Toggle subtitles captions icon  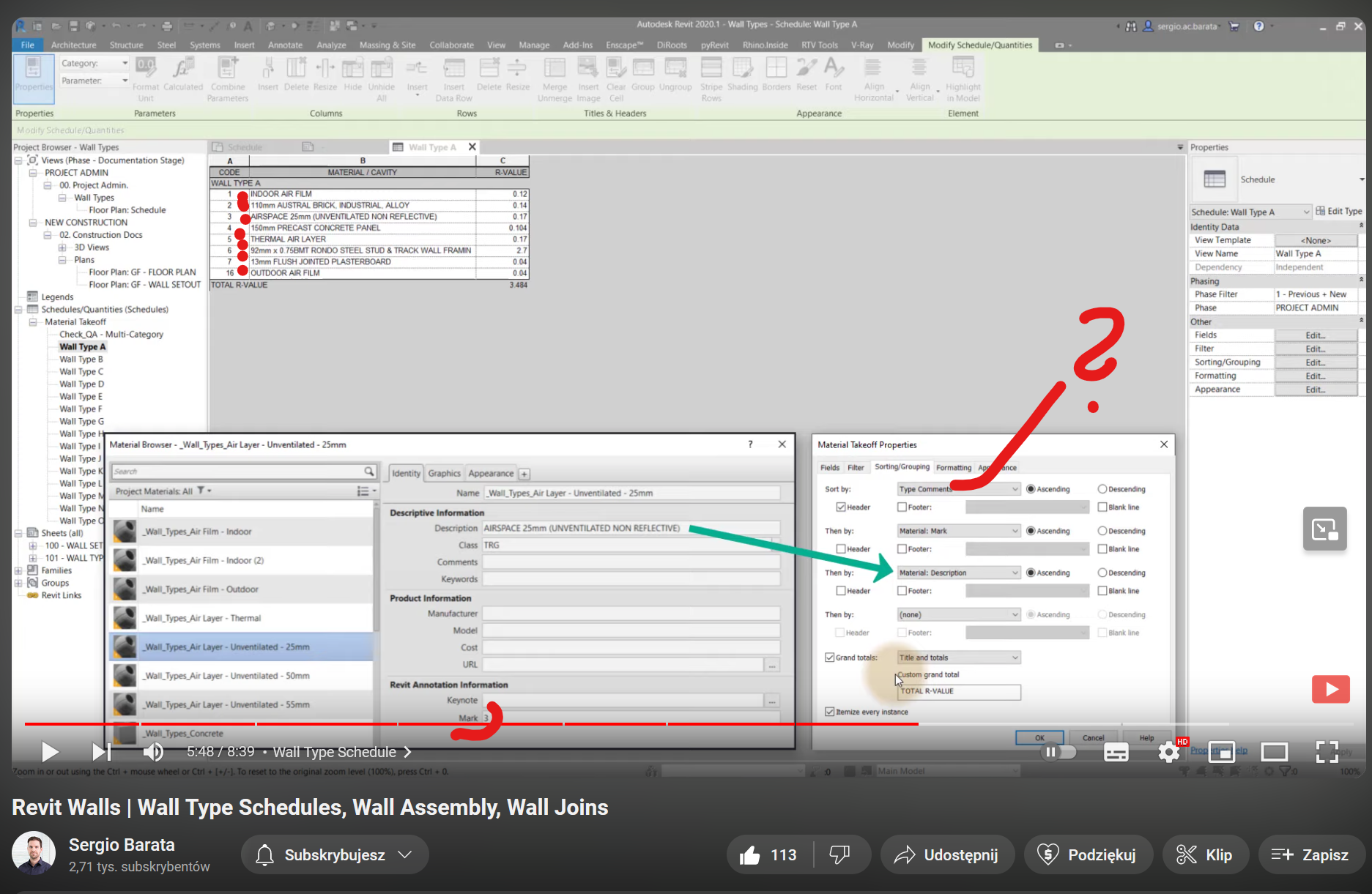pyautogui.click(x=1116, y=751)
